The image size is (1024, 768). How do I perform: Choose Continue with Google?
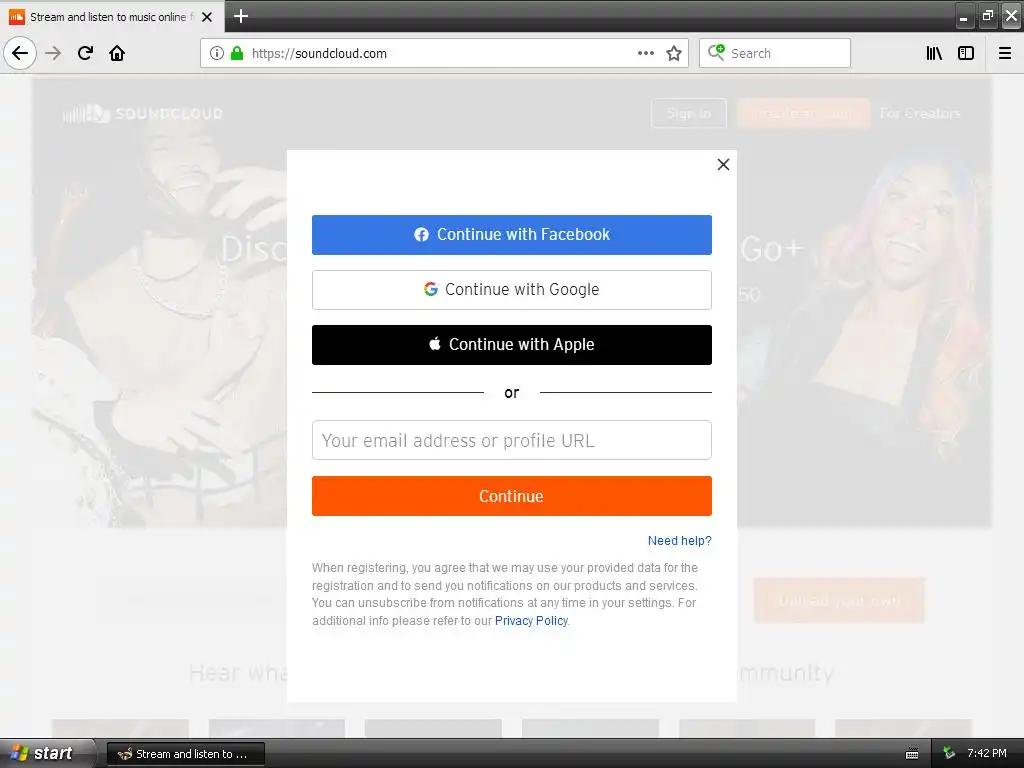point(511,289)
